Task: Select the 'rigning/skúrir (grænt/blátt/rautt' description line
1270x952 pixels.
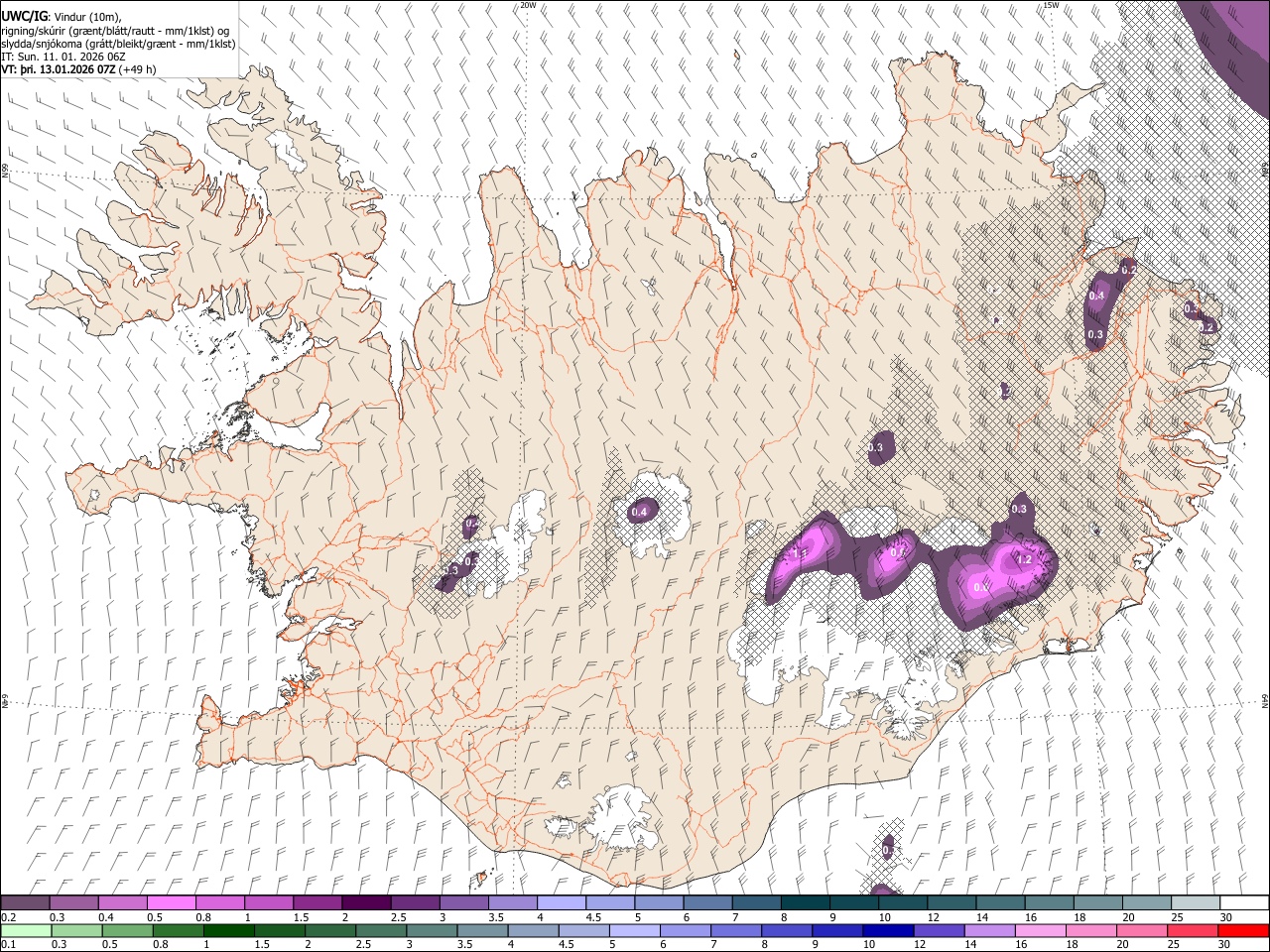Action: click(x=115, y=31)
